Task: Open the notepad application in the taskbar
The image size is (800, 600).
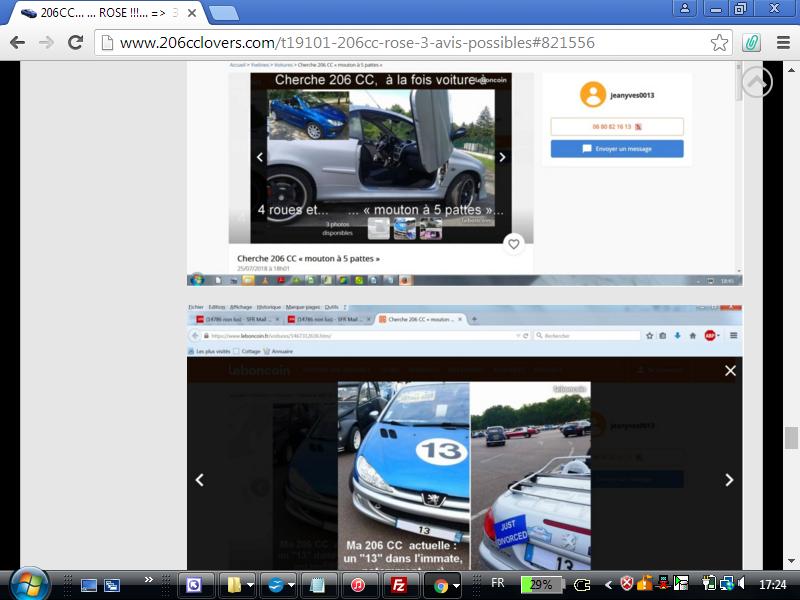Action: click(x=317, y=585)
